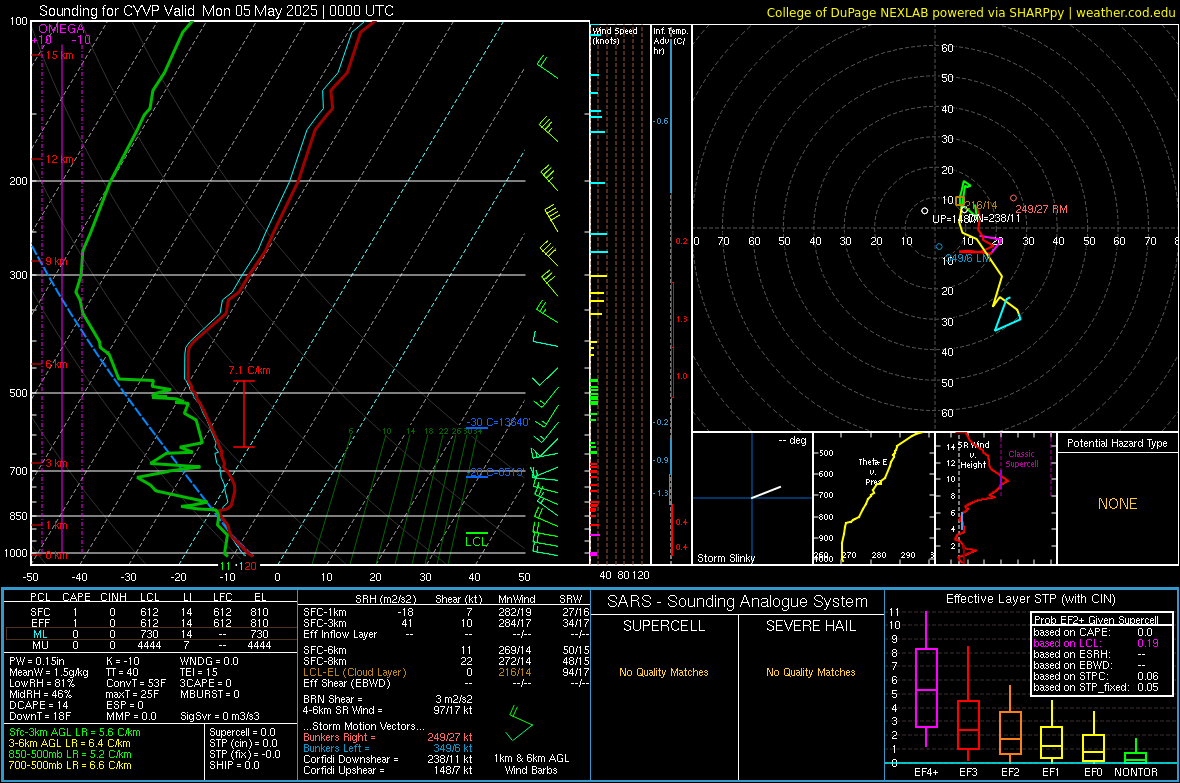1180x783 pixels.
Task: Click the red '7.1 C/km' lapse rate label
Action: 249,370
